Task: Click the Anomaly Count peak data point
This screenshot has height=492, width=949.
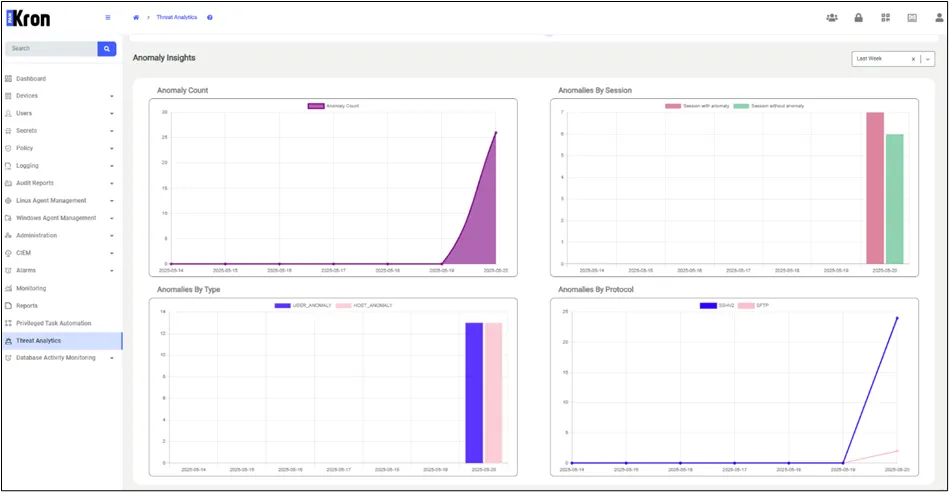Action: coord(496,133)
